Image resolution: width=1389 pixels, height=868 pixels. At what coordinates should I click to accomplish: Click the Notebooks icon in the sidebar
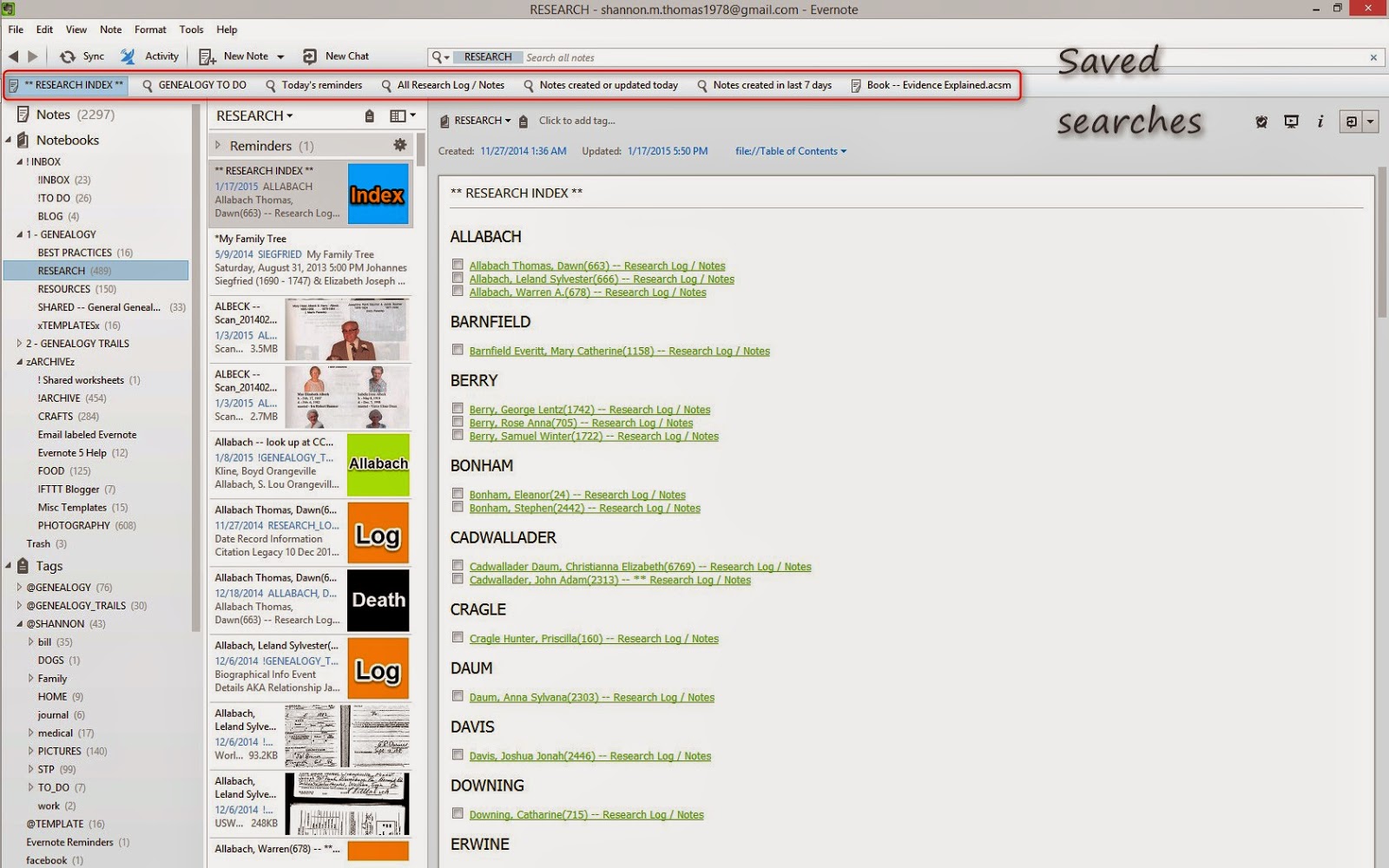click(x=23, y=140)
